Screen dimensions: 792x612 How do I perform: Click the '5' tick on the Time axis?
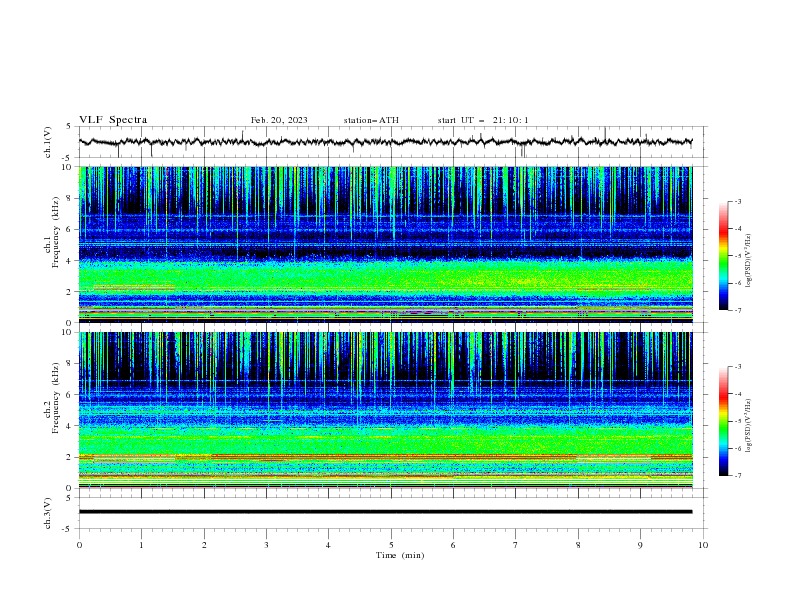pos(391,545)
